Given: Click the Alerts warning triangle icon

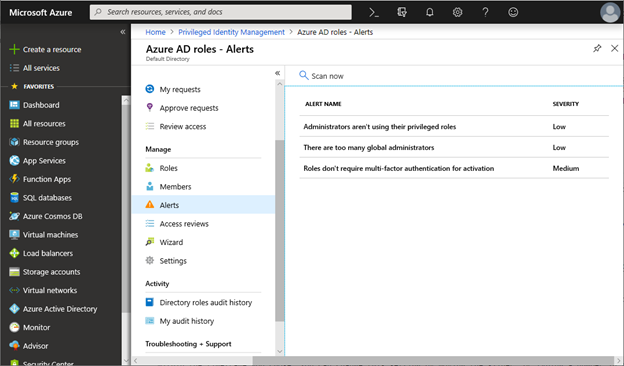Looking at the screenshot, I should pos(150,204).
